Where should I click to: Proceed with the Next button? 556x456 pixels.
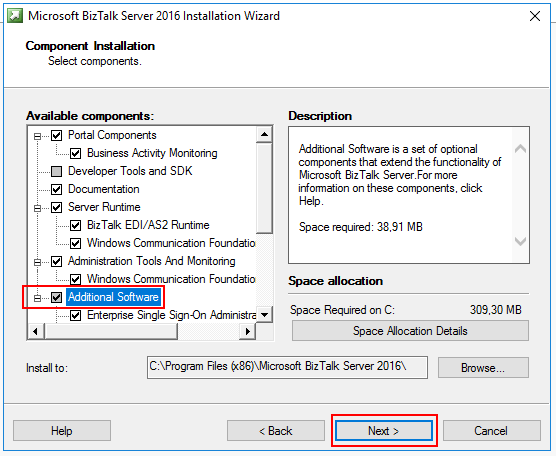point(384,431)
